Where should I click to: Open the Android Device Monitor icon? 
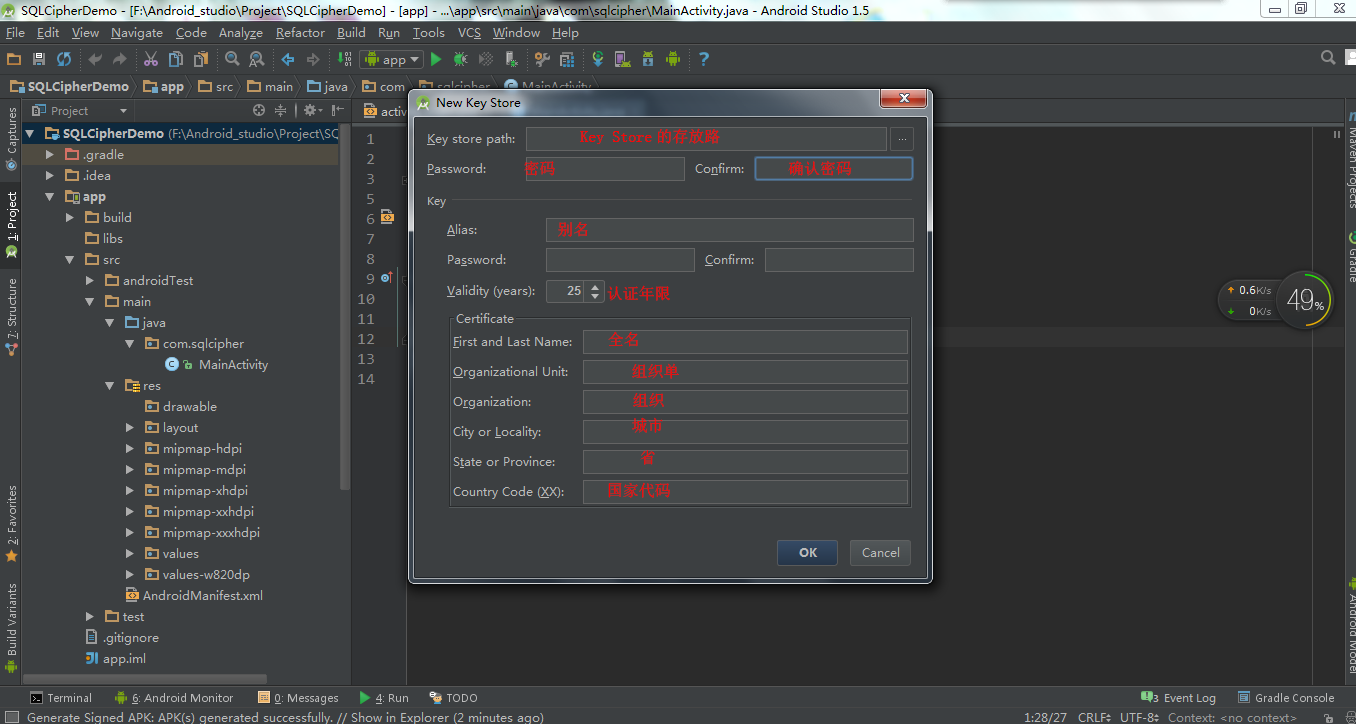tap(673, 59)
